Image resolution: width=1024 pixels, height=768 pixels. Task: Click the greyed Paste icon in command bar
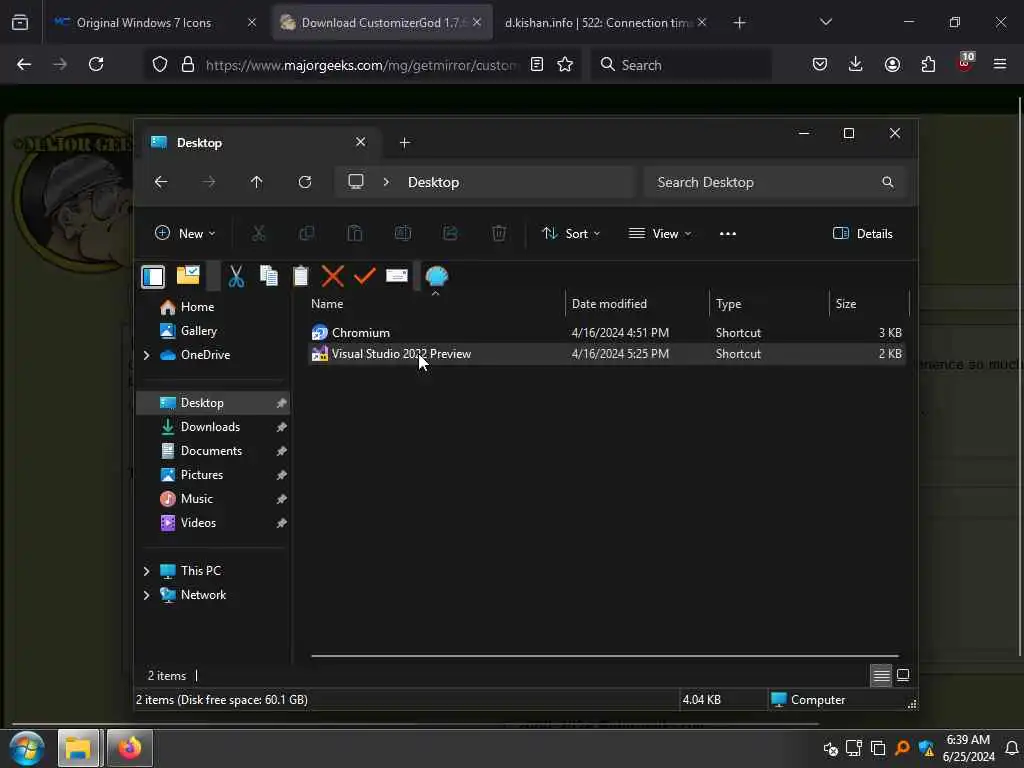[355, 233]
